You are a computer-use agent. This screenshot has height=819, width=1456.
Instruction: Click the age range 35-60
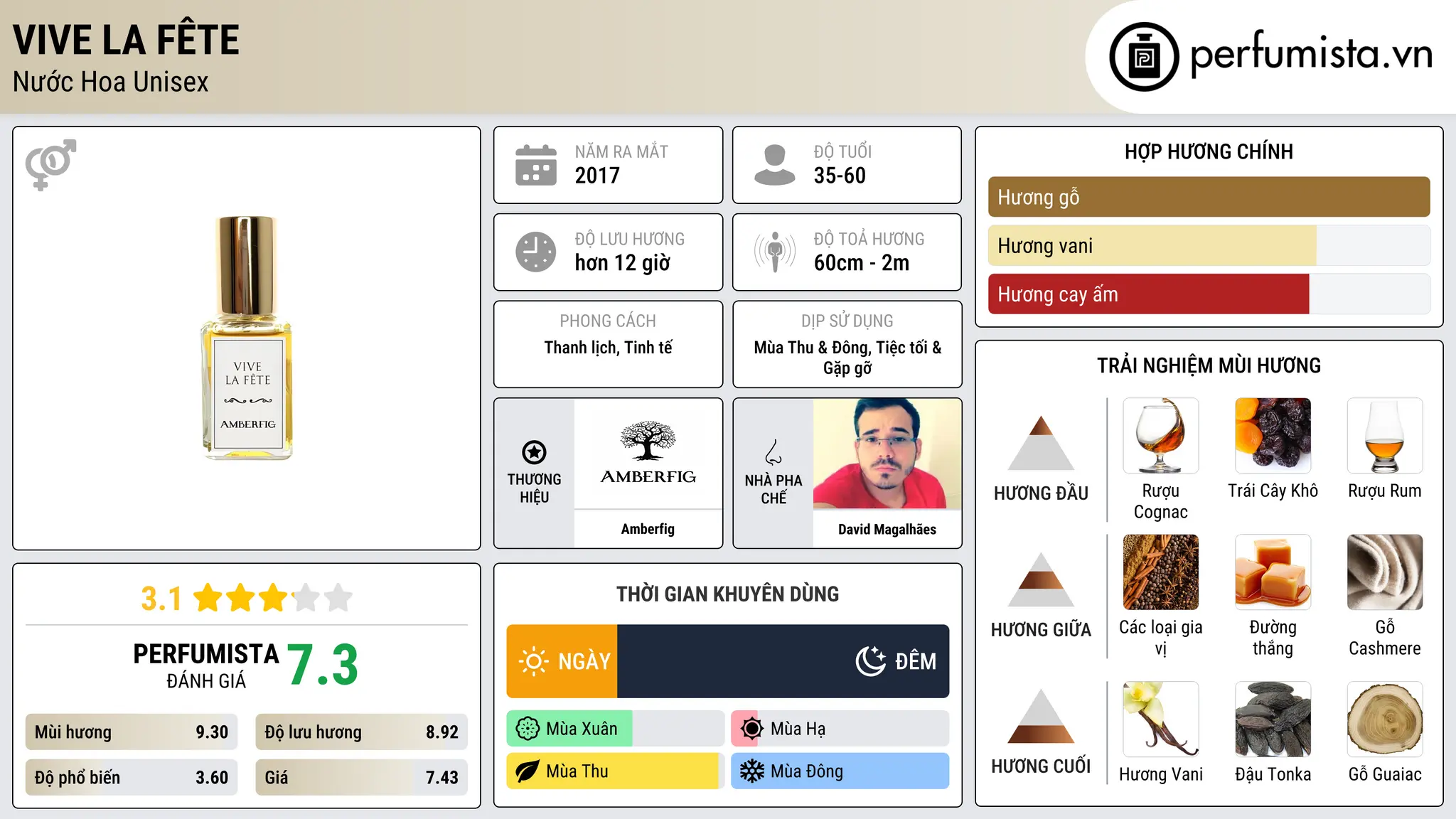pyautogui.click(x=840, y=176)
